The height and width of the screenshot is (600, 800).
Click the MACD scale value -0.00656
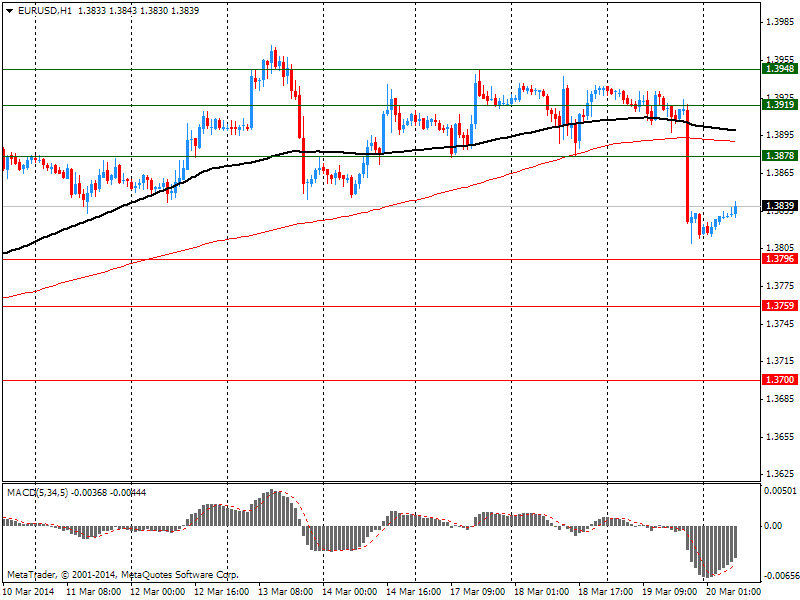coord(781,576)
